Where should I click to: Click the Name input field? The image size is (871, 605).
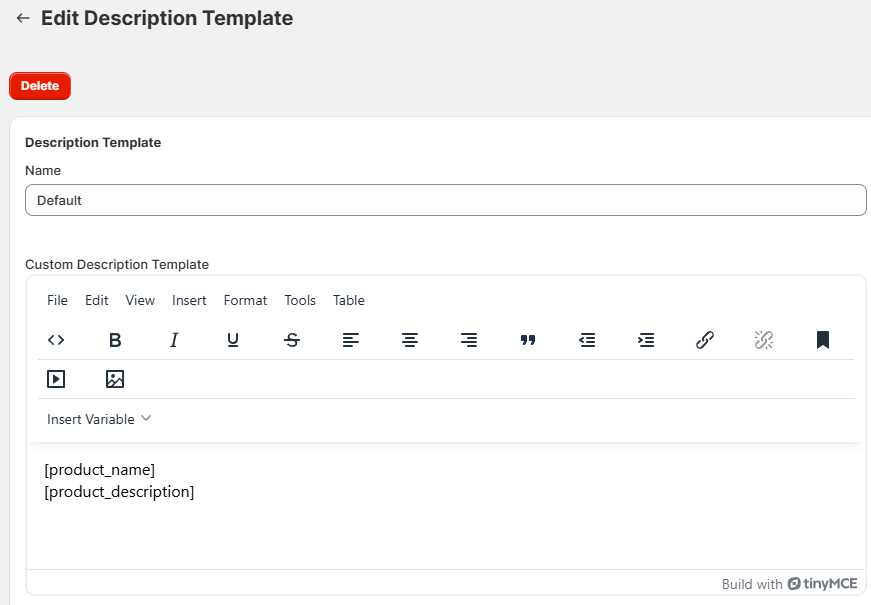(445, 200)
